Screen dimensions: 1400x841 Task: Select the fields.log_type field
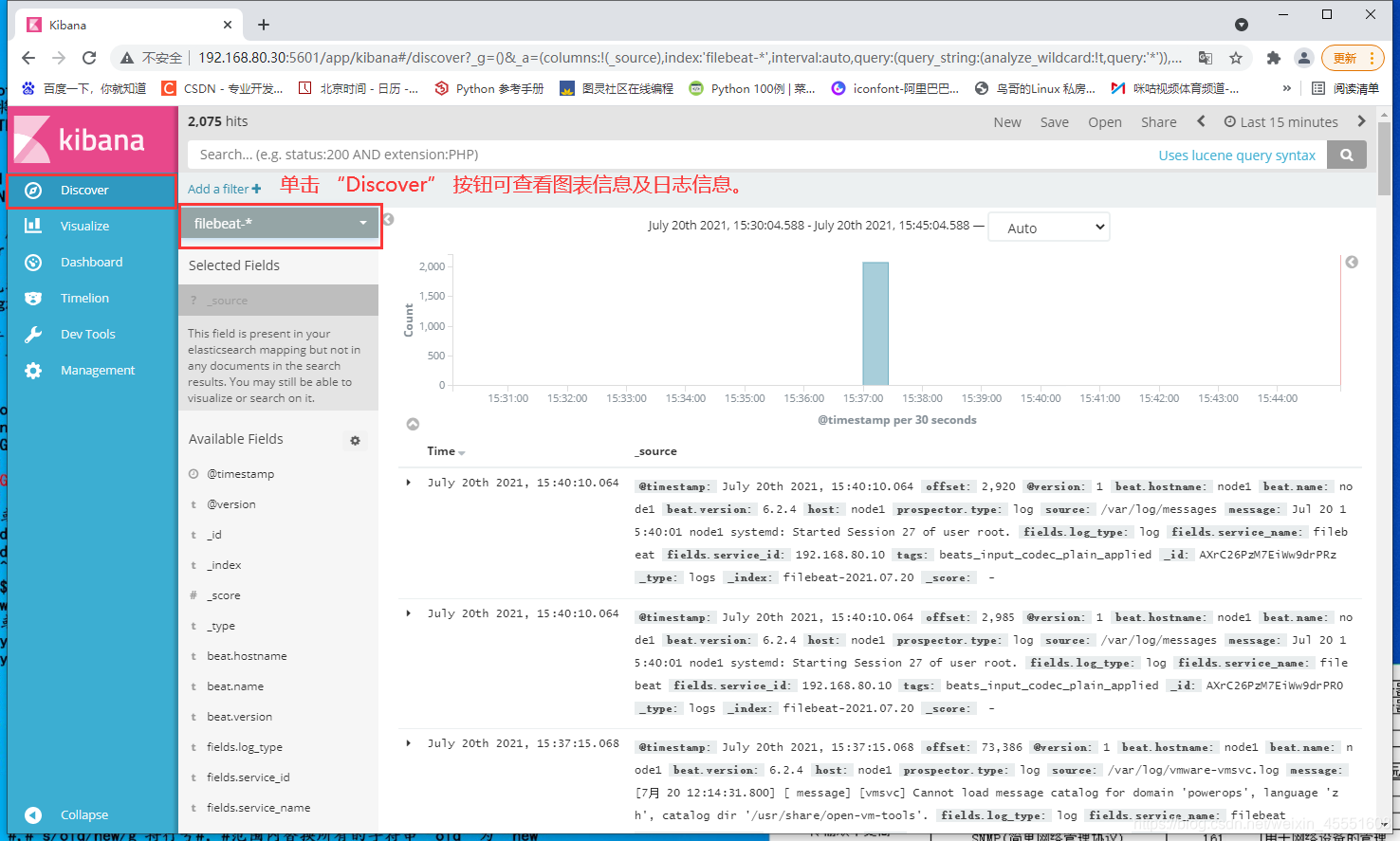245,747
